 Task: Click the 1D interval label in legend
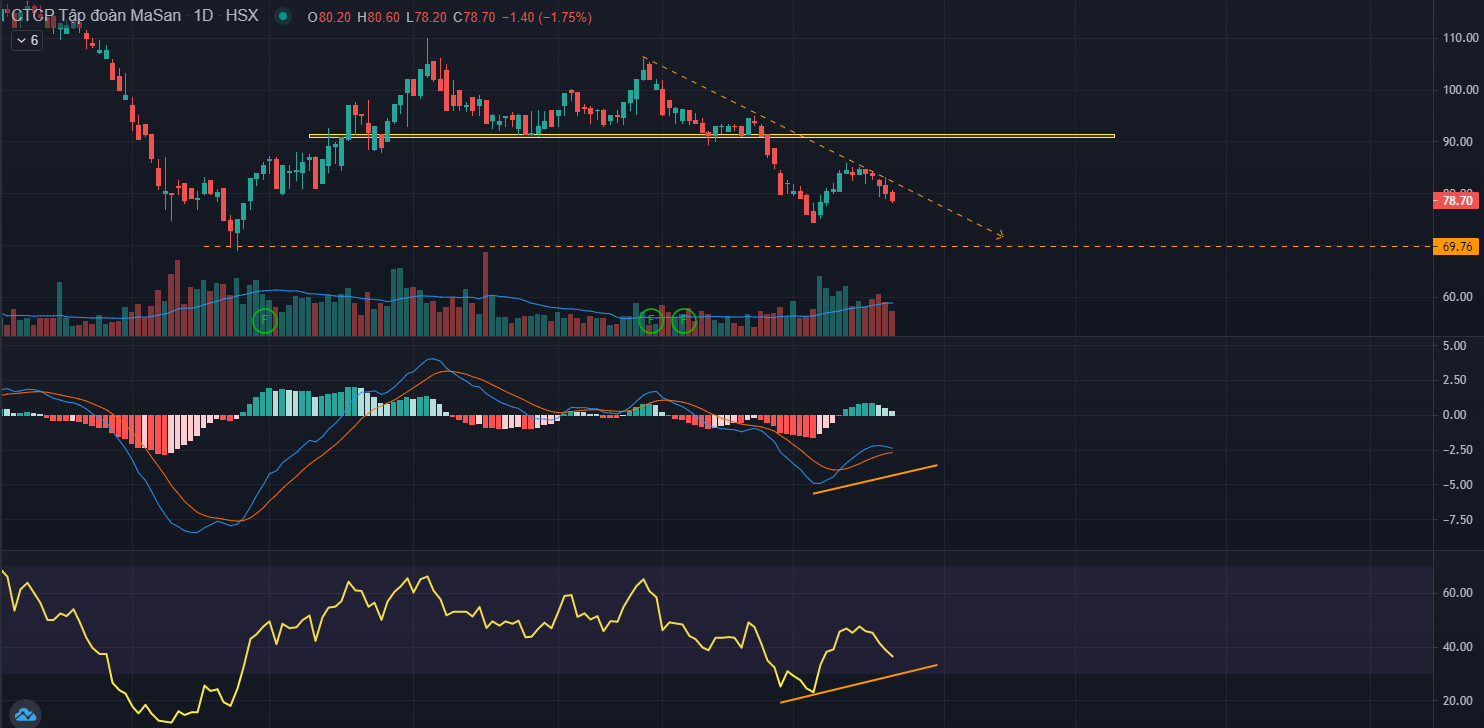[x=204, y=16]
